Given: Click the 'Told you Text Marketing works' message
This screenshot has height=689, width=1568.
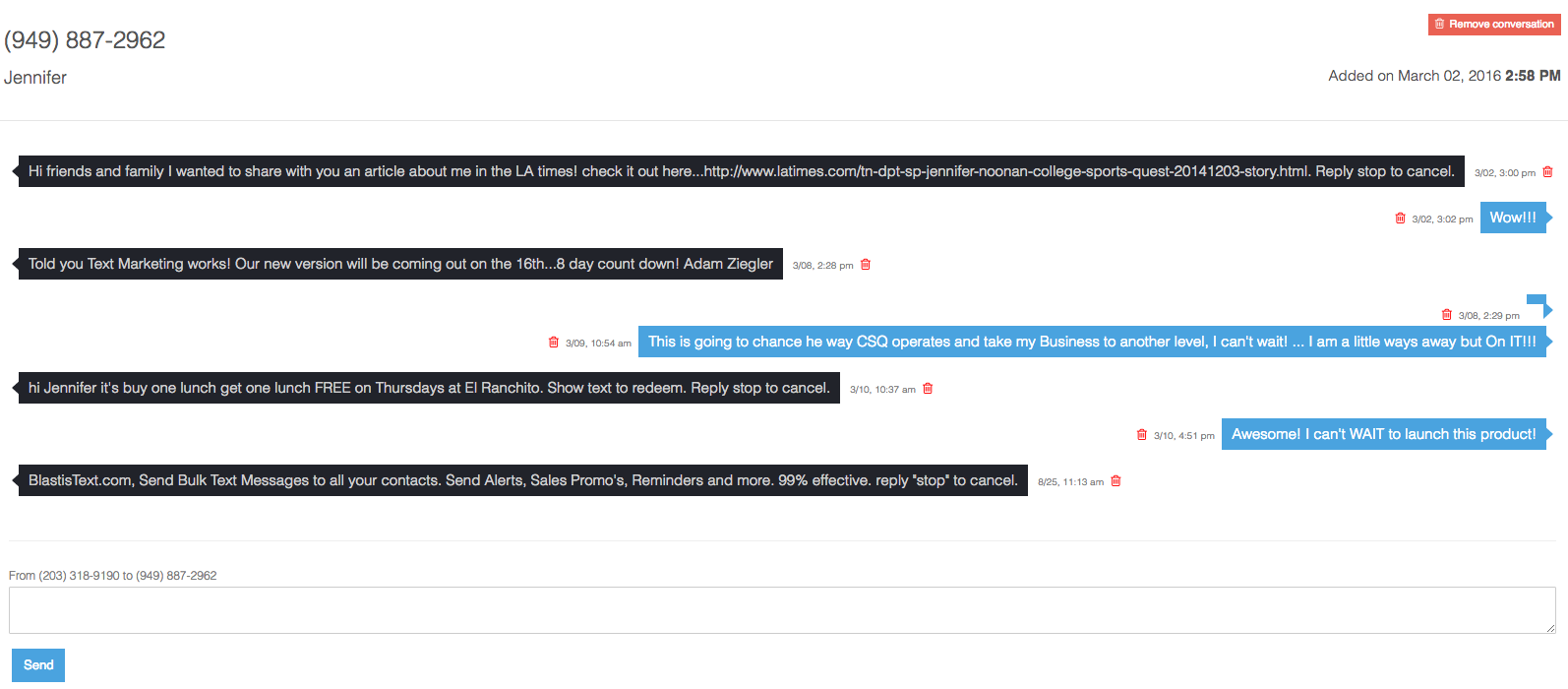Looking at the screenshot, I should click(x=400, y=264).
